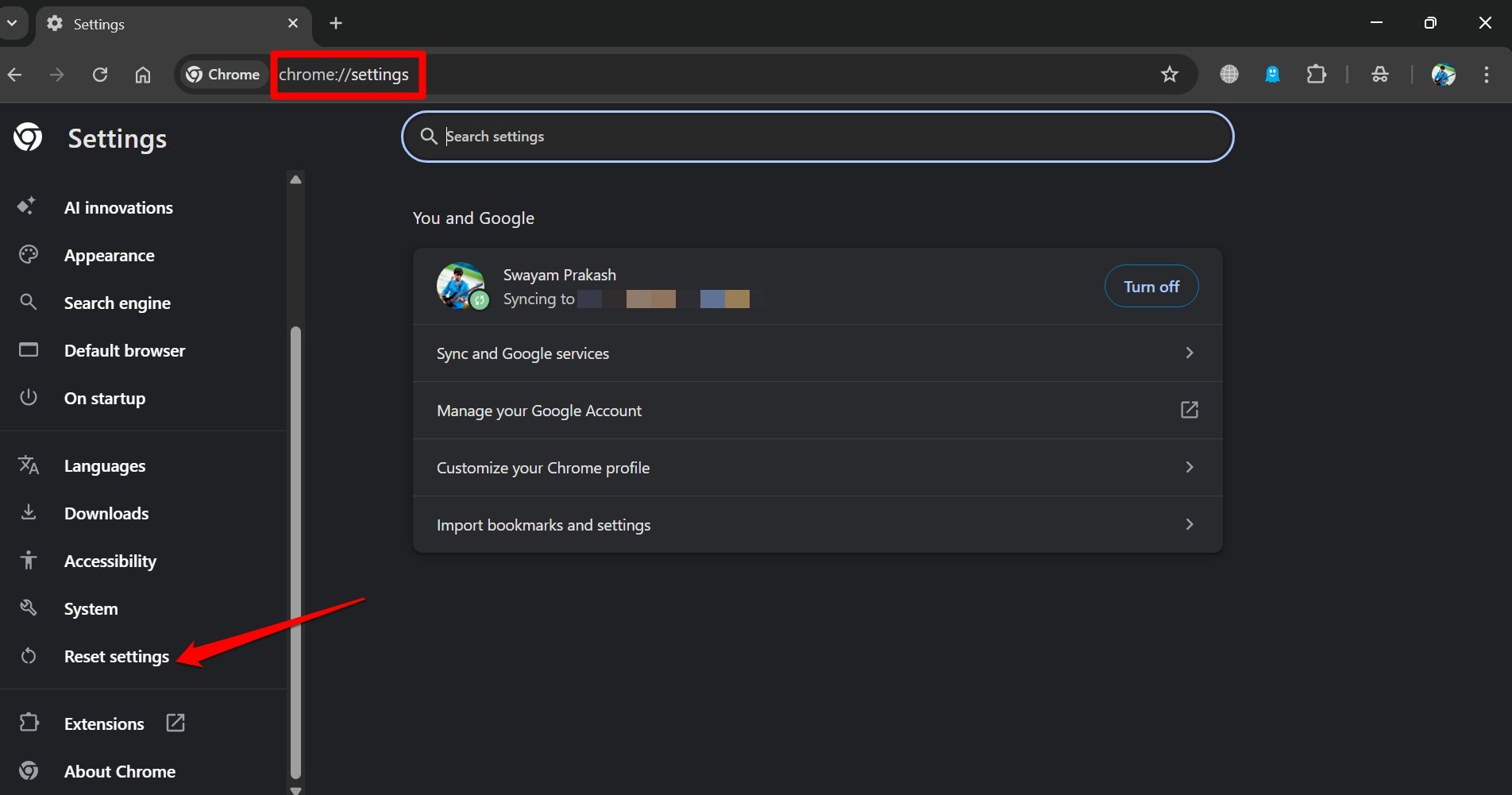
Task: Click the forward navigation arrow
Action: tap(57, 75)
